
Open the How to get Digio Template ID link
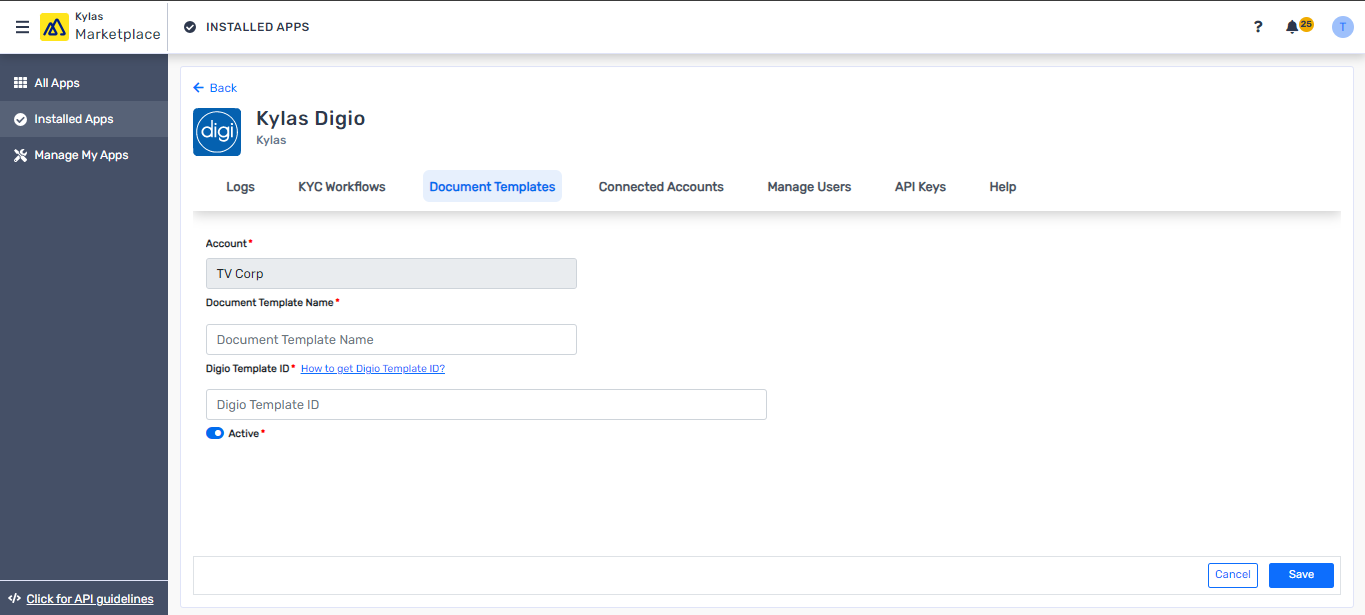[372, 368]
